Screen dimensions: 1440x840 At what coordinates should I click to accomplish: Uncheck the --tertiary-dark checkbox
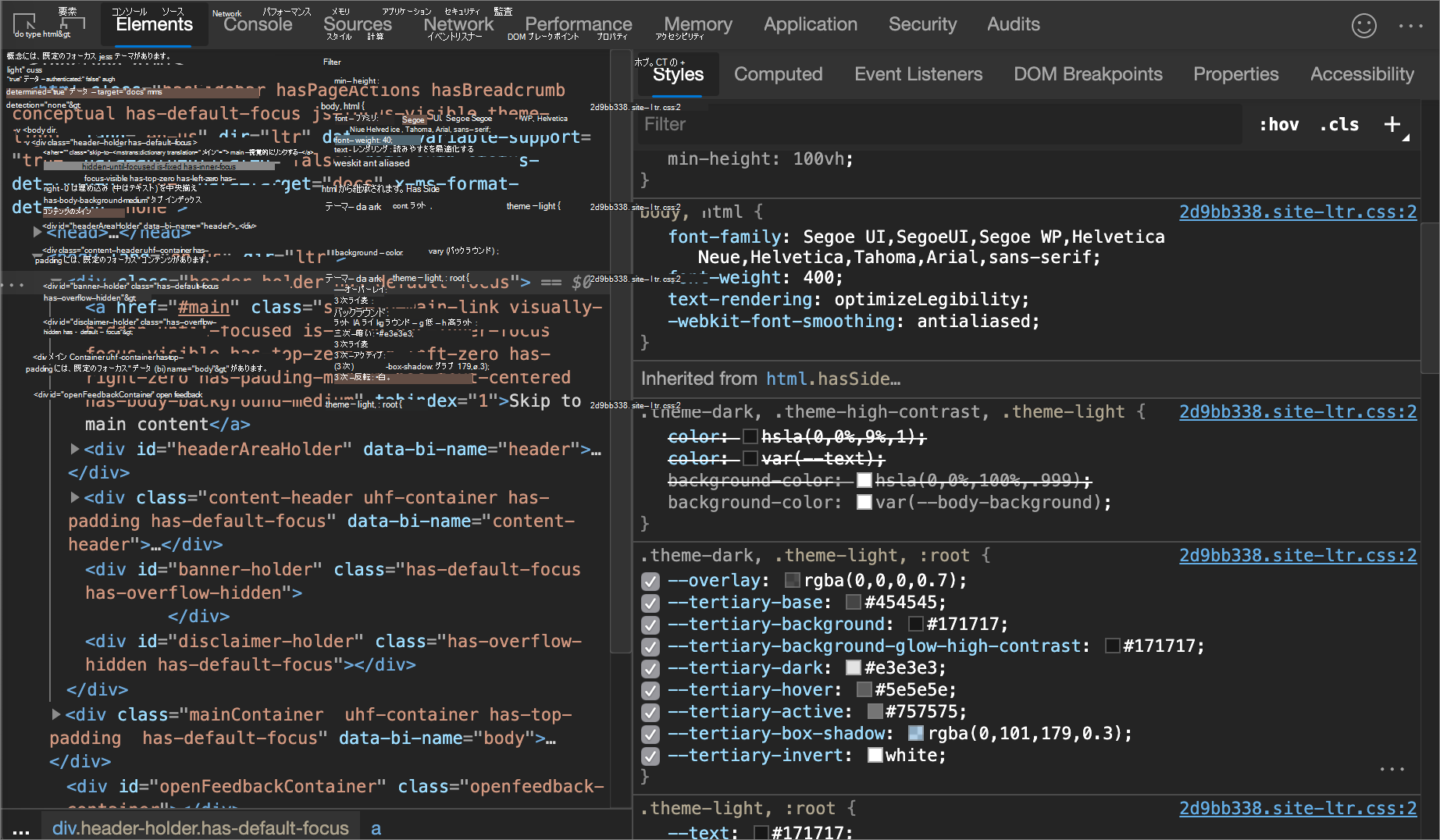point(650,668)
